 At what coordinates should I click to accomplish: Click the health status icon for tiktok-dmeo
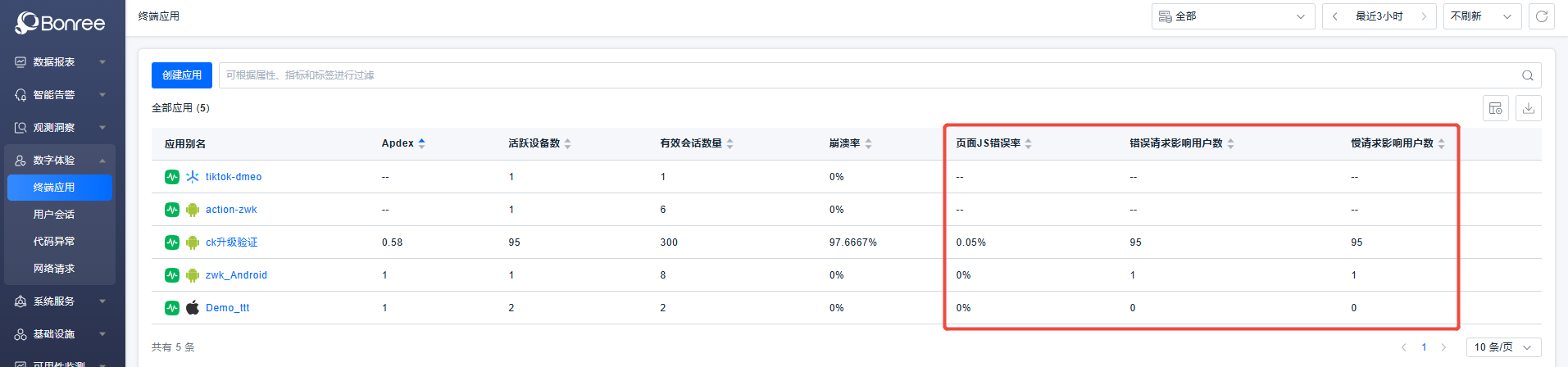coord(172,177)
